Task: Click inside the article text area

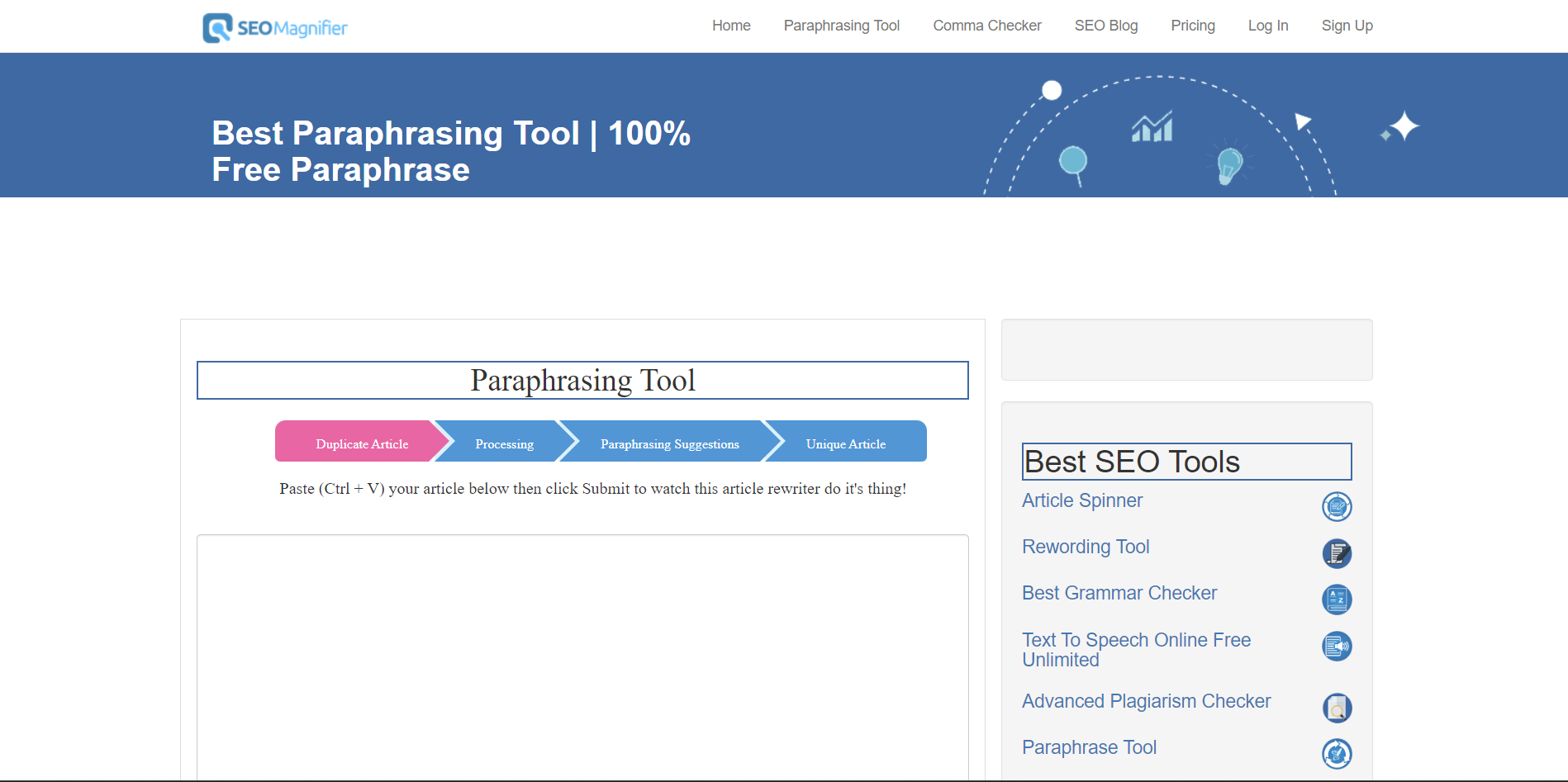Action: pos(582,656)
